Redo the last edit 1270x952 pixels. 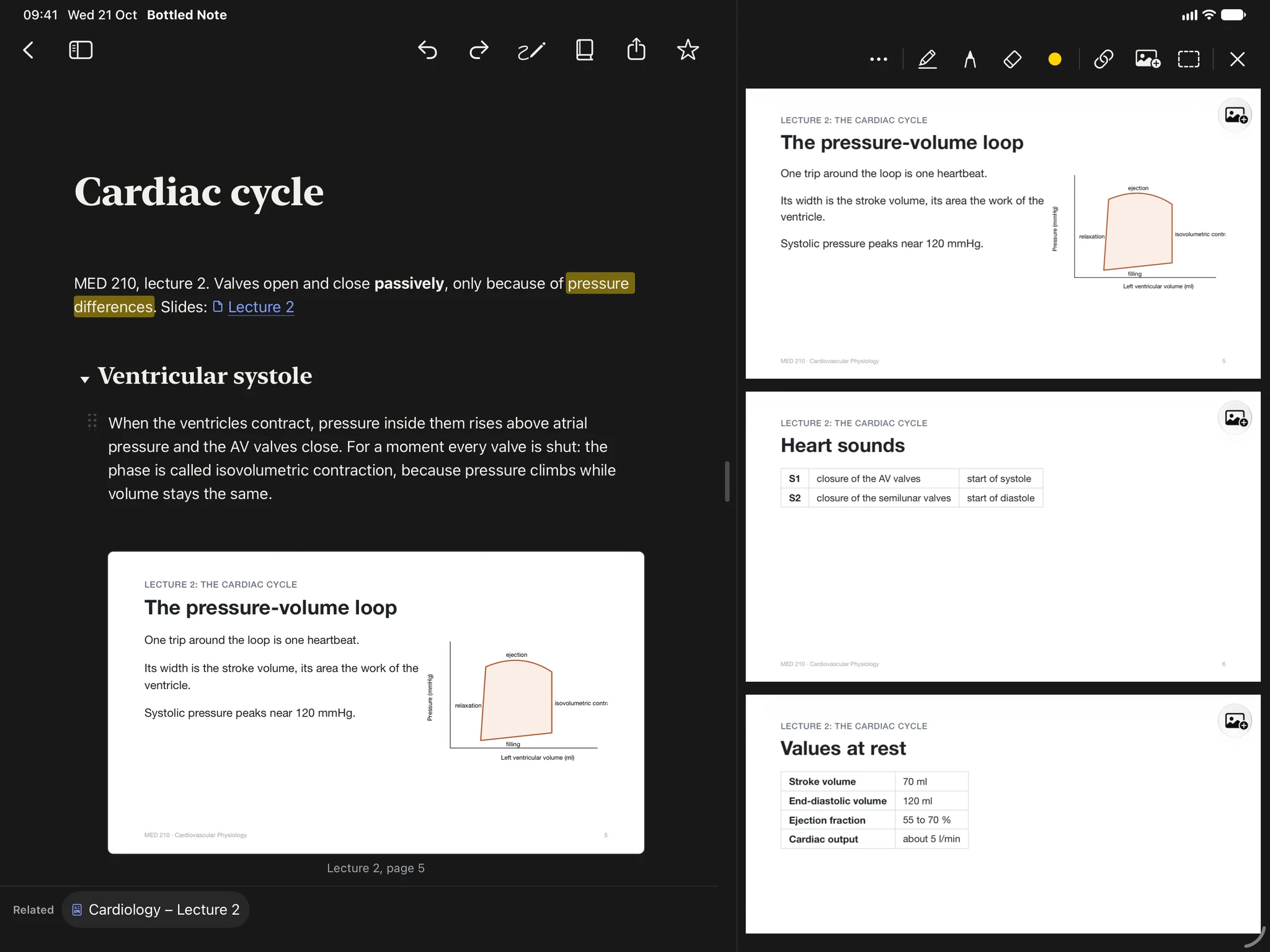click(479, 50)
